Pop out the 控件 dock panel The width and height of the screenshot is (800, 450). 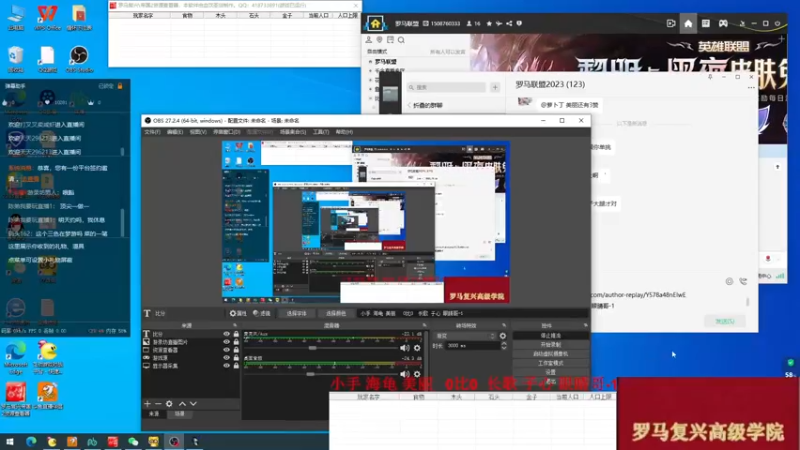585,326
